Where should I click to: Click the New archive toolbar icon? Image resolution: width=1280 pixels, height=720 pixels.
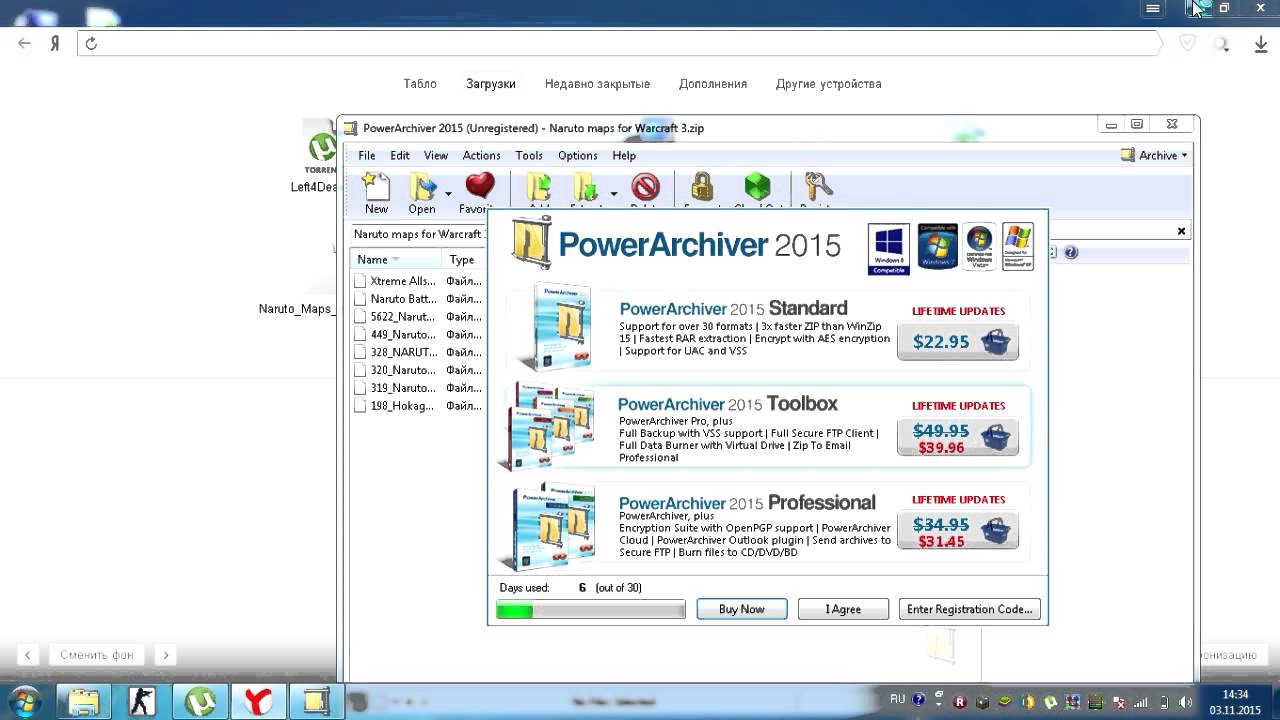pos(376,186)
